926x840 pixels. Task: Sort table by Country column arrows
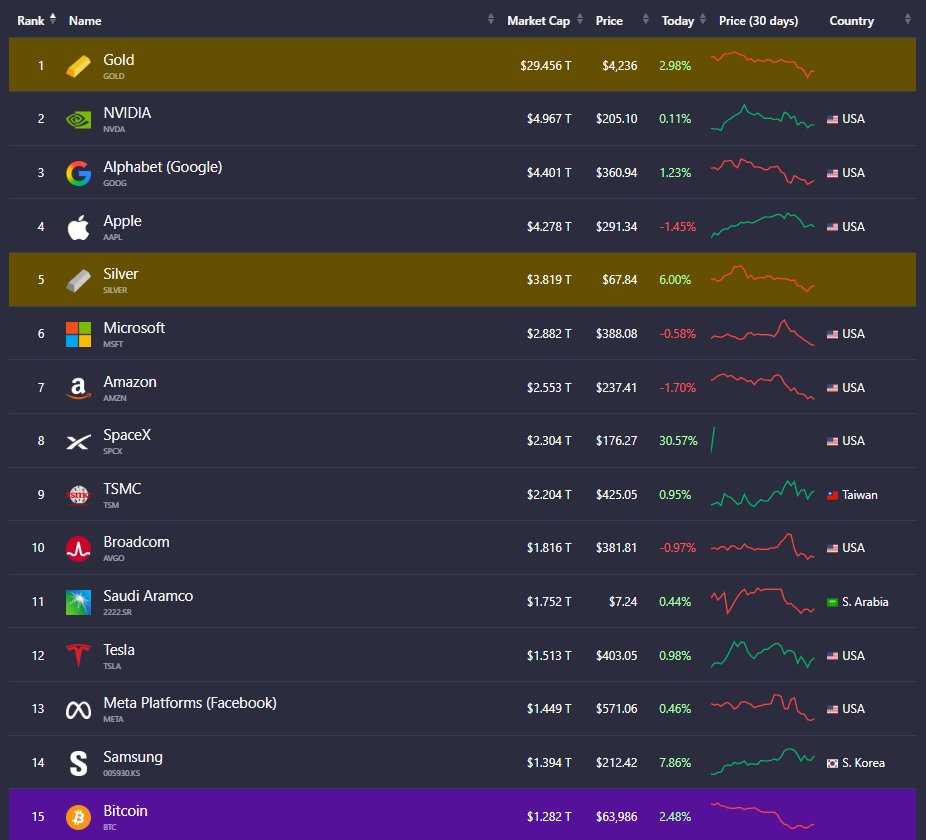[x=908, y=19]
